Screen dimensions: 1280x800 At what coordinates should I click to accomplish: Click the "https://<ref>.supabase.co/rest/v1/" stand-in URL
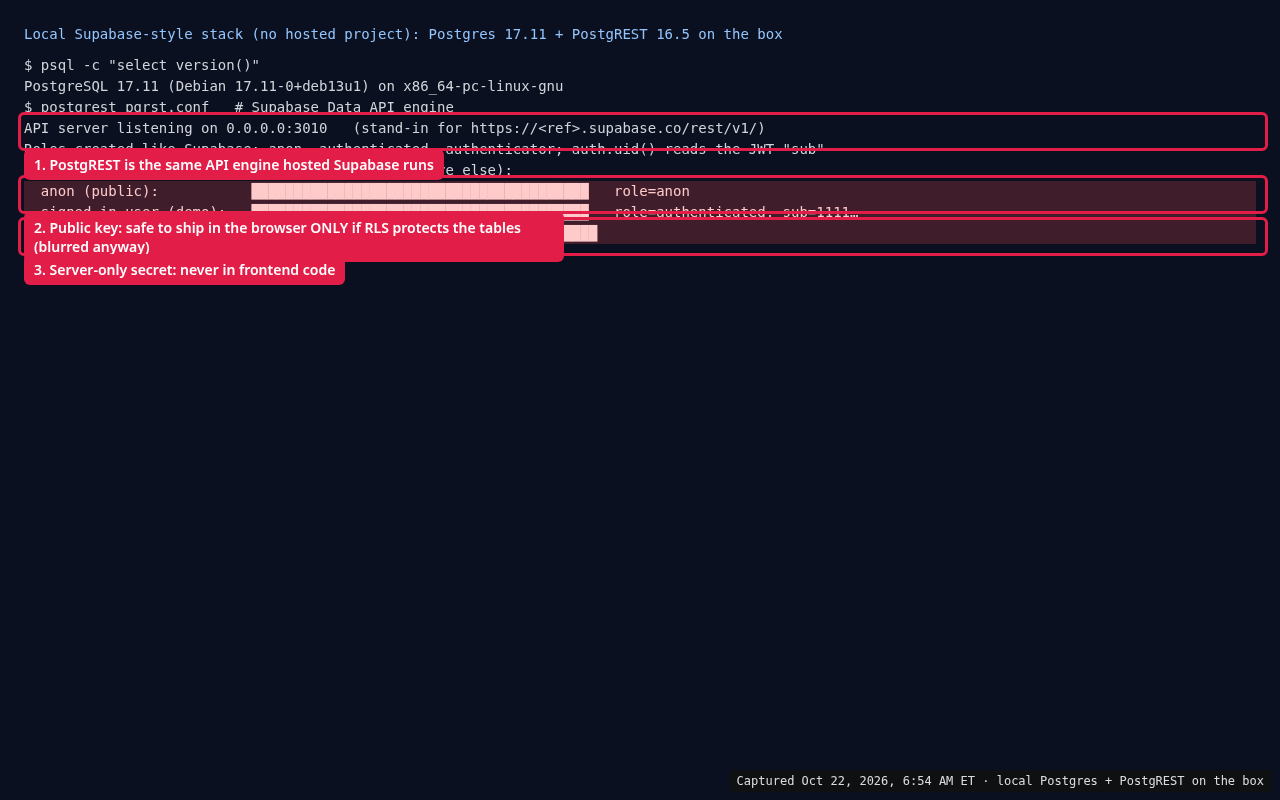coord(614,128)
